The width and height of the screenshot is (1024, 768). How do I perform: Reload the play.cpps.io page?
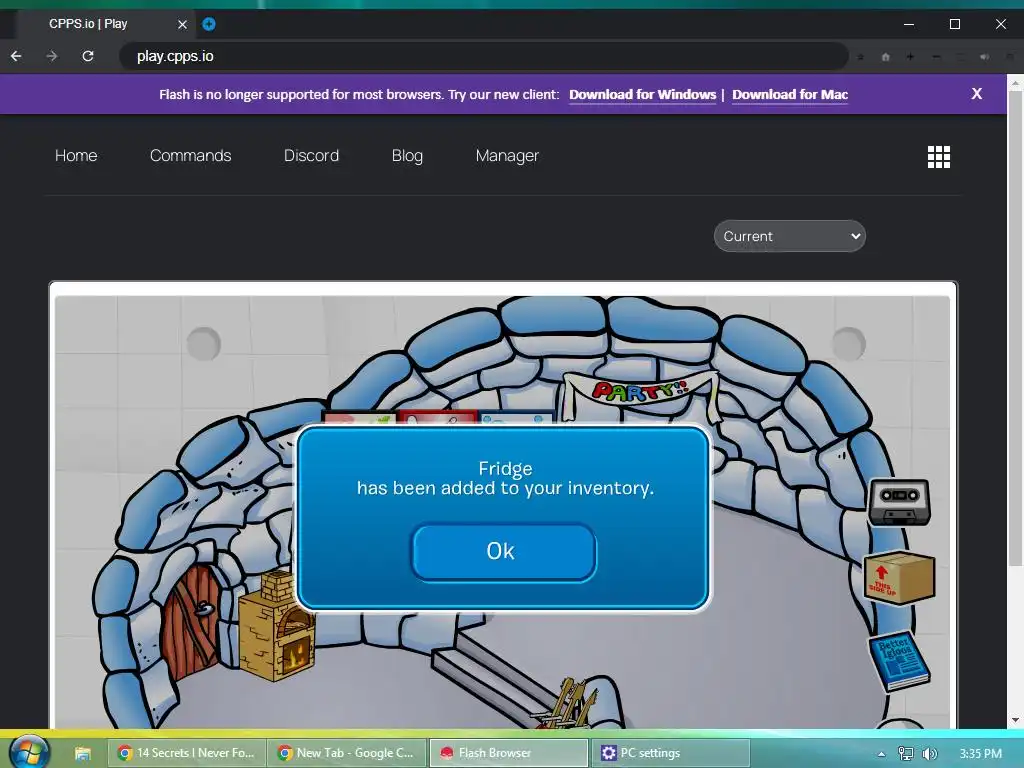tap(88, 56)
